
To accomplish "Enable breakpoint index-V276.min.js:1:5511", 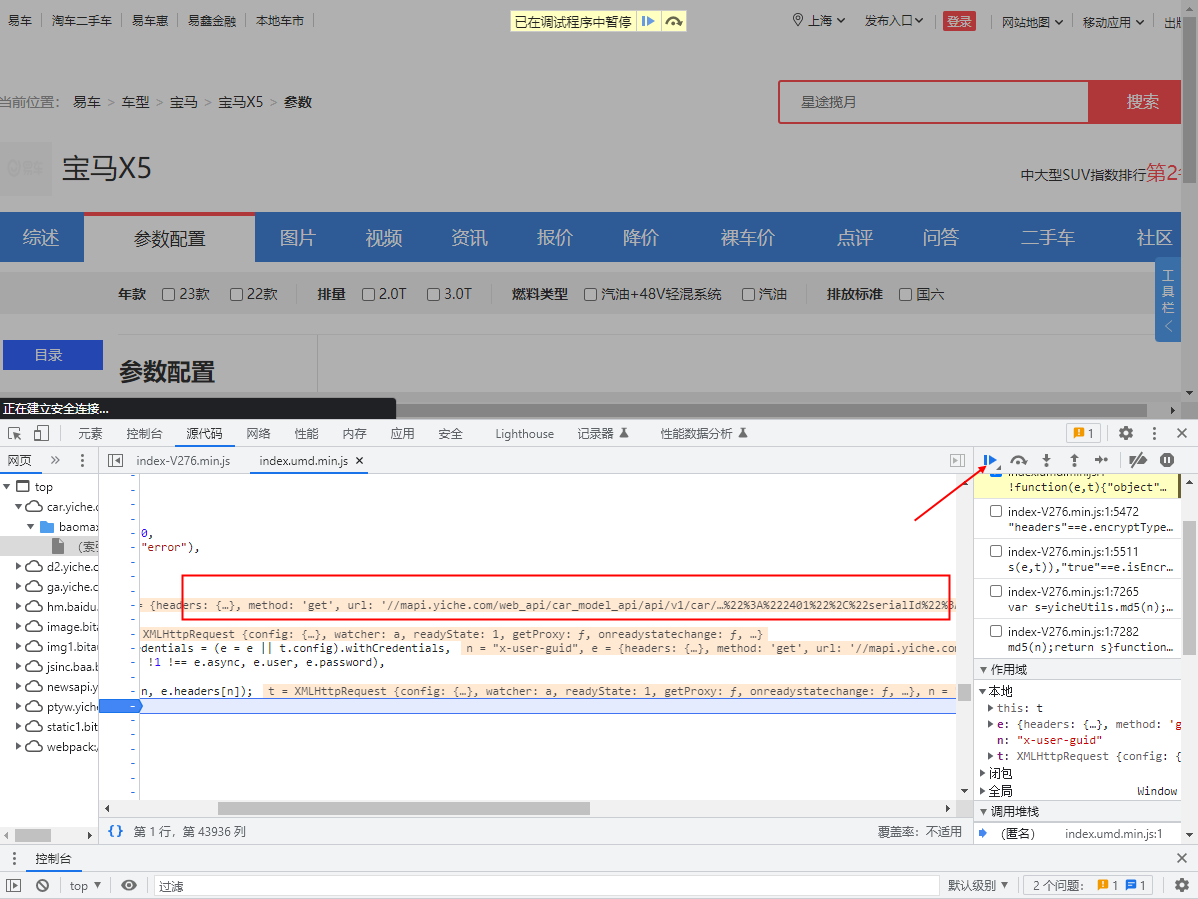I will (996, 551).
